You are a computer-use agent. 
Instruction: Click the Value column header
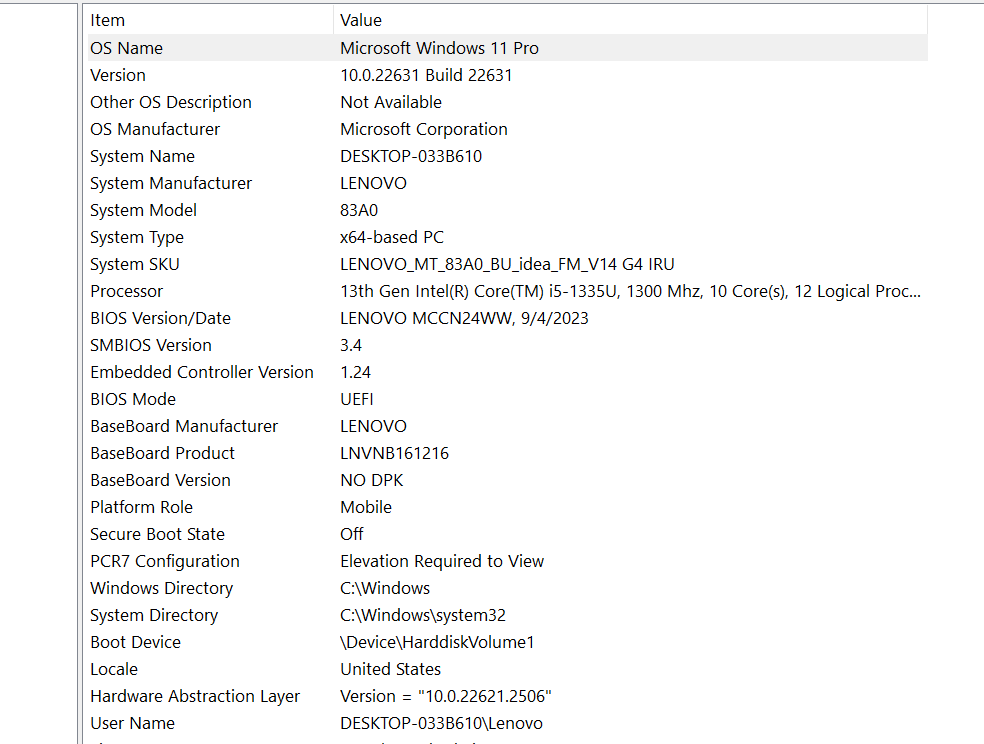click(x=361, y=20)
